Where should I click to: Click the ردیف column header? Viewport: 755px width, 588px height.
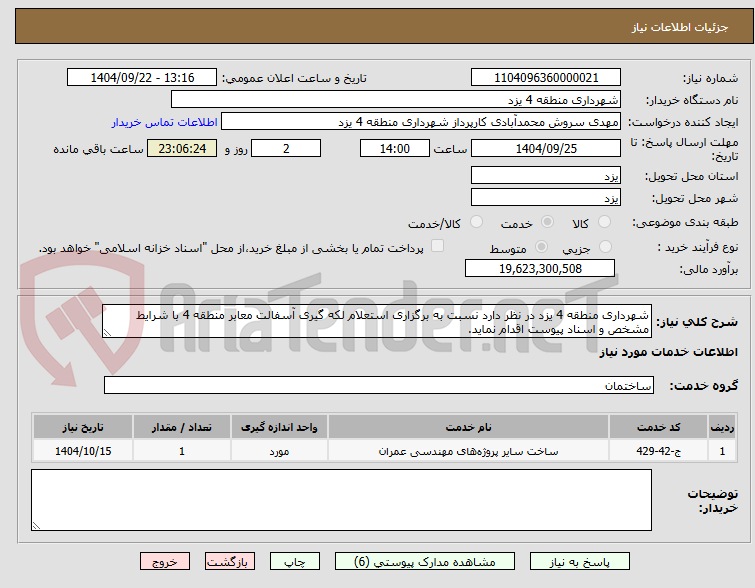[722, 427]
